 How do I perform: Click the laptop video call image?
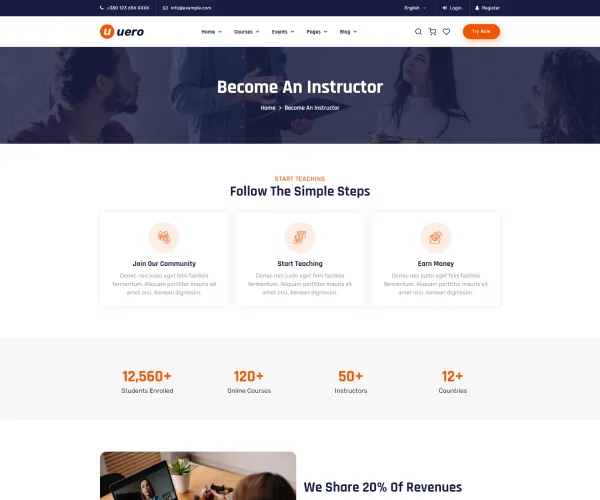(198, 476)
